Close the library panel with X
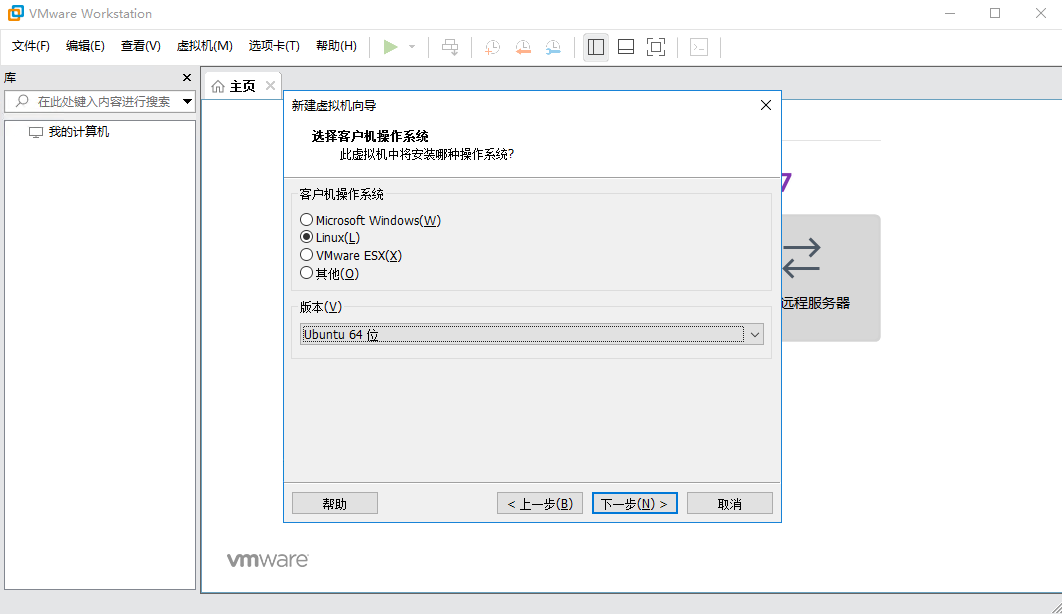 click(x=187, y=77)
